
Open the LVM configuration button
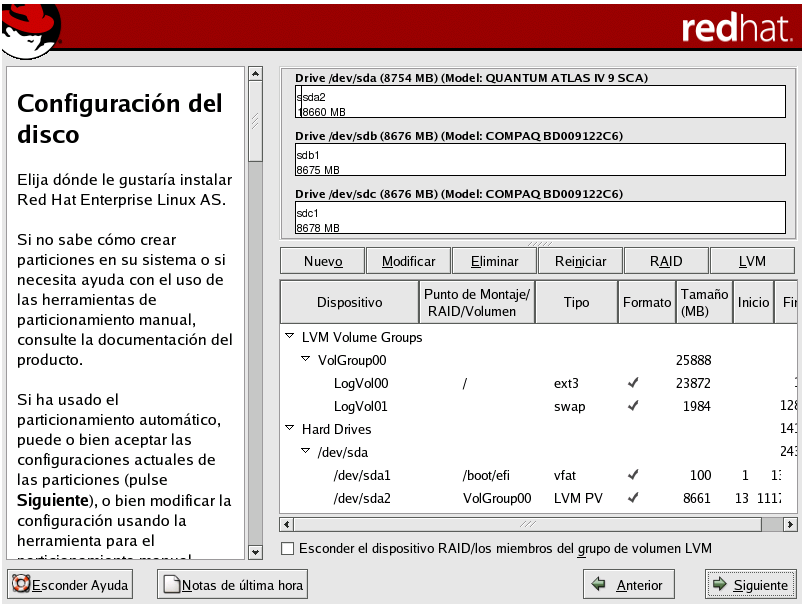[752, 261]
